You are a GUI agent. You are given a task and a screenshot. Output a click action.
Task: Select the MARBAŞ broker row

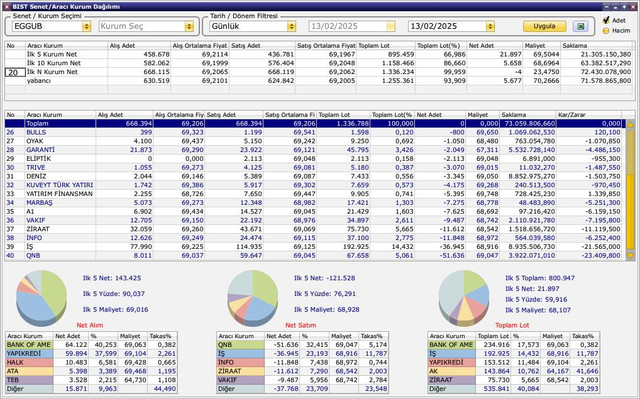tap(314, 203)
